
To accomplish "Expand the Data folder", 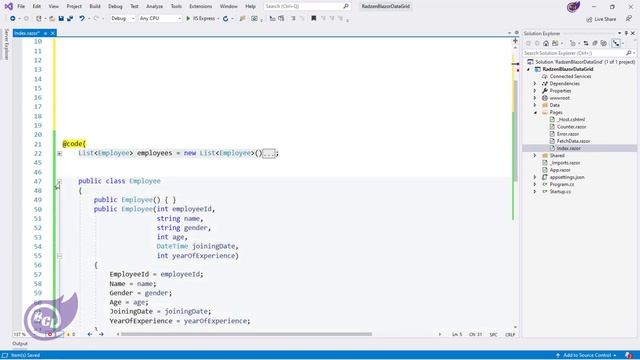I will [x=535, y=105].
